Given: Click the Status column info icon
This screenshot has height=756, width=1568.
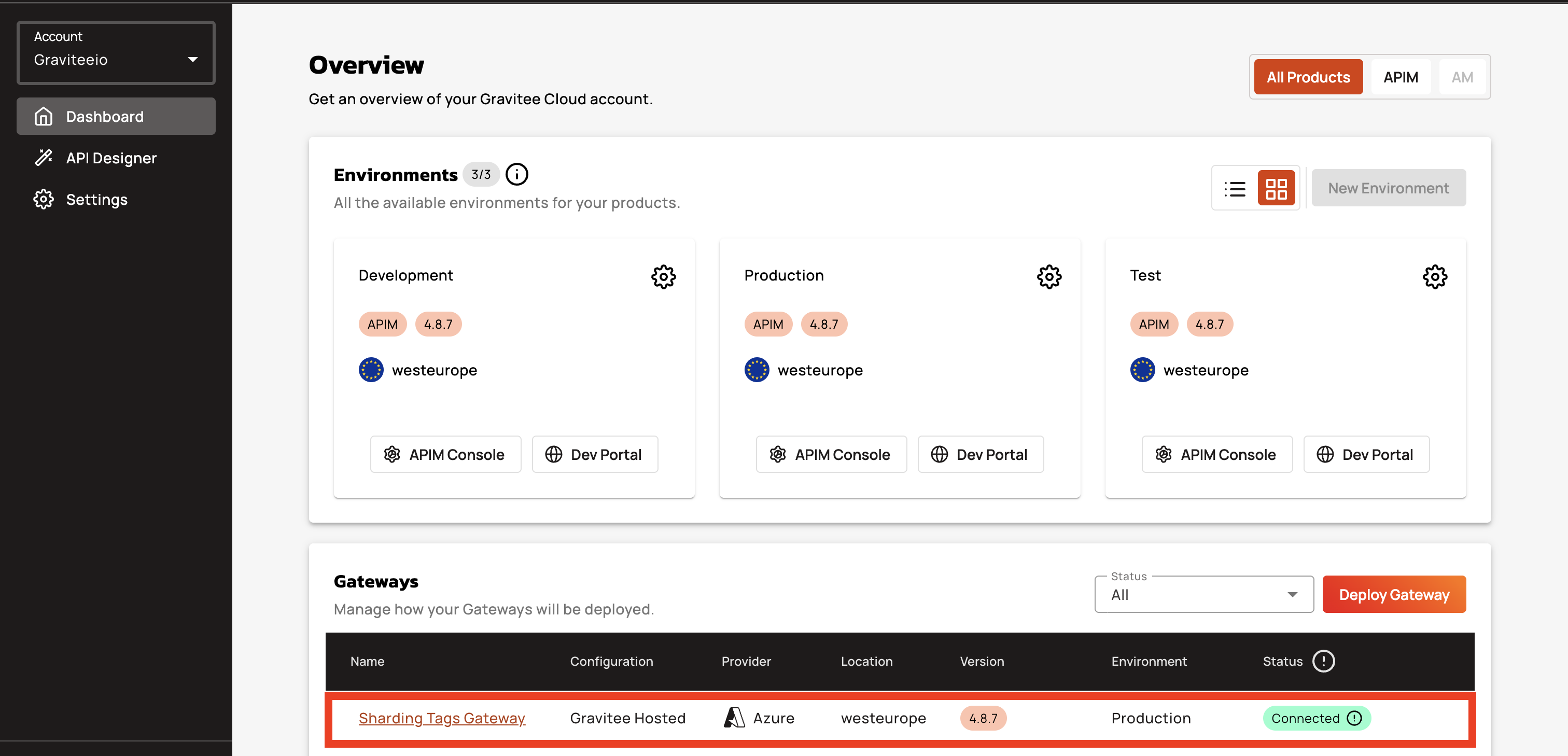Looking at the screenshot, I should point(1323,661).
